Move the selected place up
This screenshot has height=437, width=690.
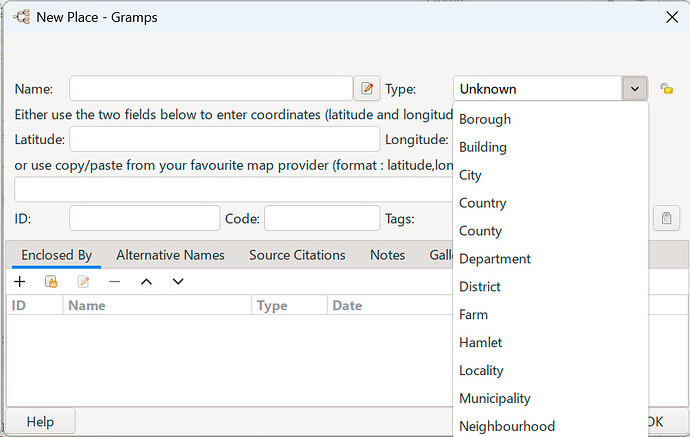pos(146,282)
